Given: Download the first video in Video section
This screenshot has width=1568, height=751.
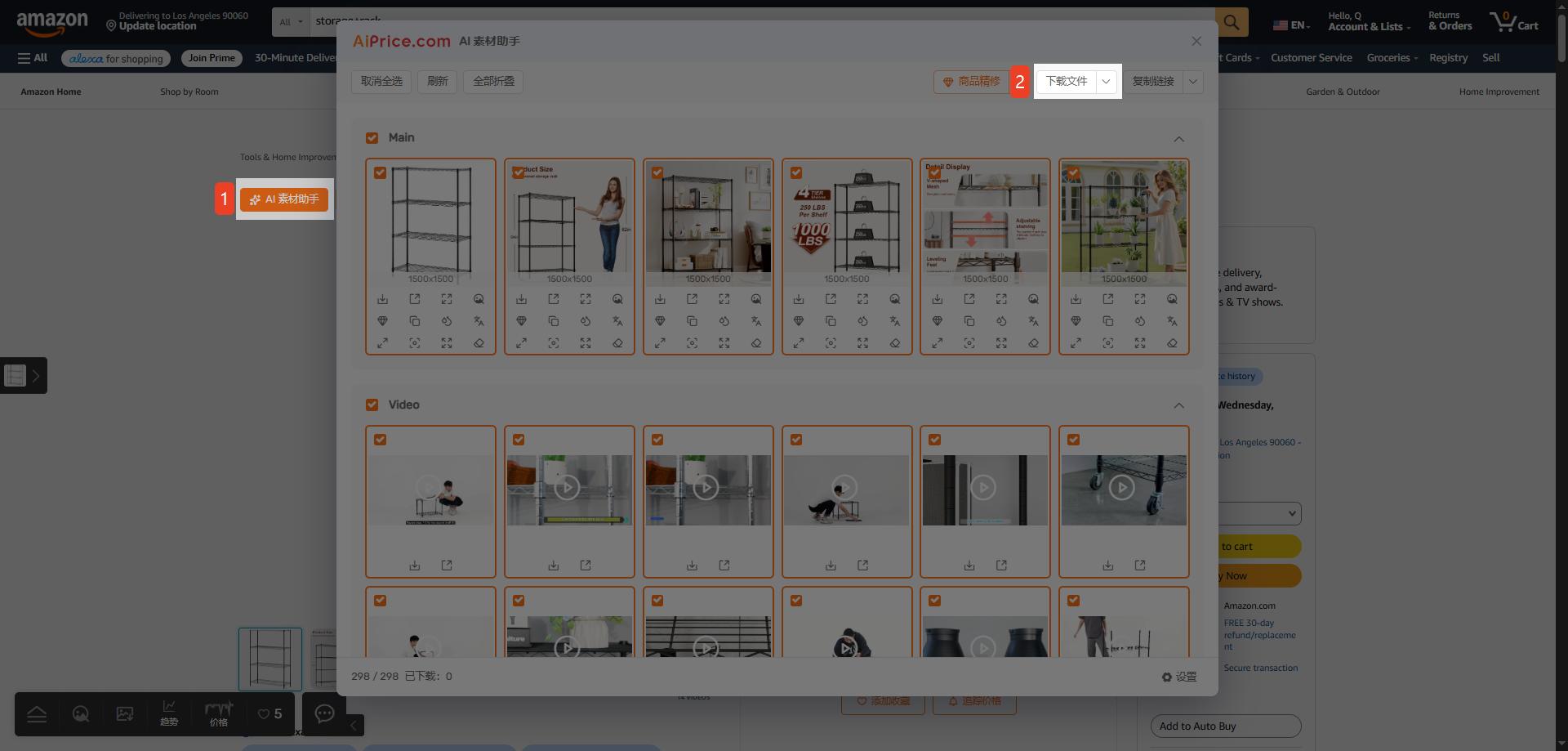Looking at the screenshot, I should click(x=415, y=565).
